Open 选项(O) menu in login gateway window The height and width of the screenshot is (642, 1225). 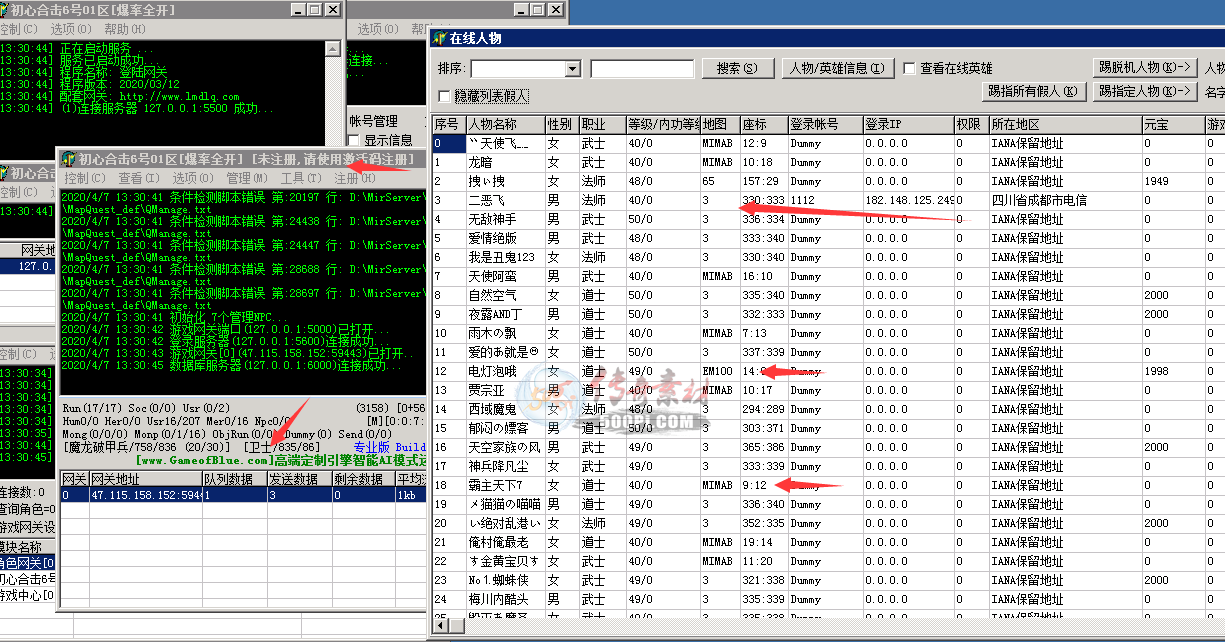[70, 29]
